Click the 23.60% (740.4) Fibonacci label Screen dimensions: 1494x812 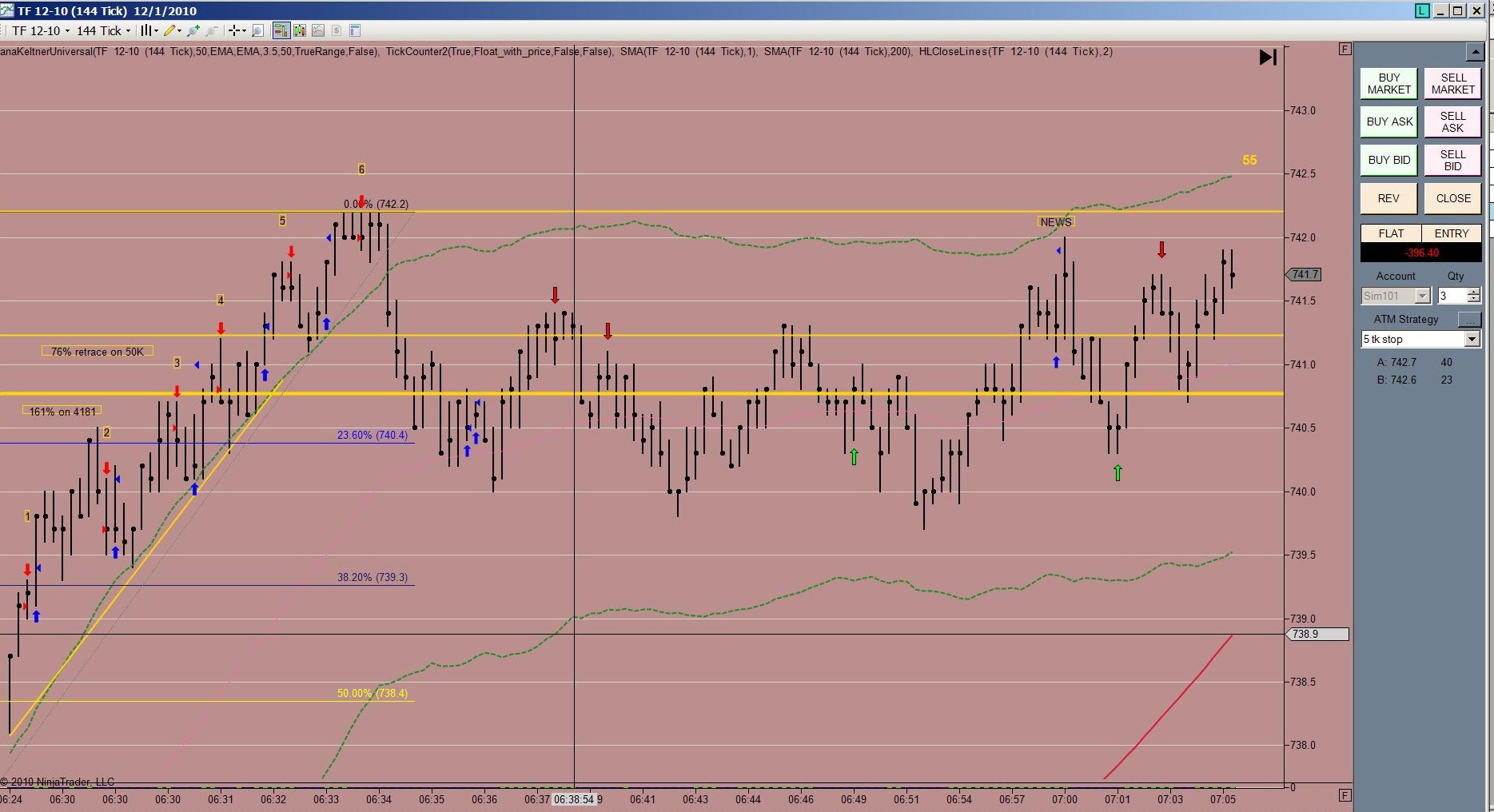pos(373,435)
